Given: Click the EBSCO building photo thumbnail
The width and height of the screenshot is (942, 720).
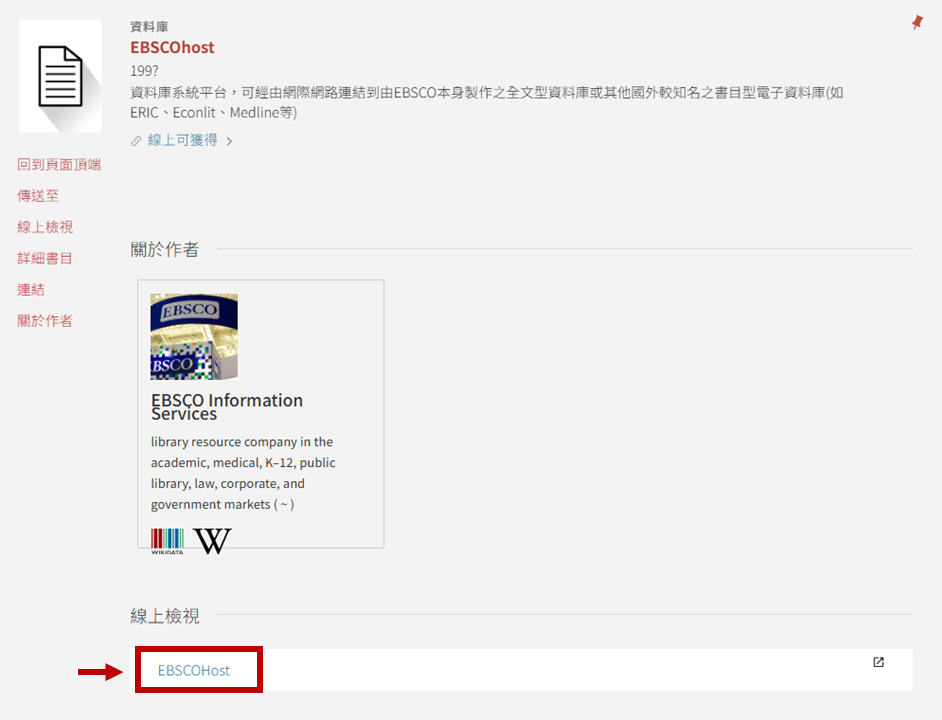Looking at the screenshot, I should [x=194, y=337].
